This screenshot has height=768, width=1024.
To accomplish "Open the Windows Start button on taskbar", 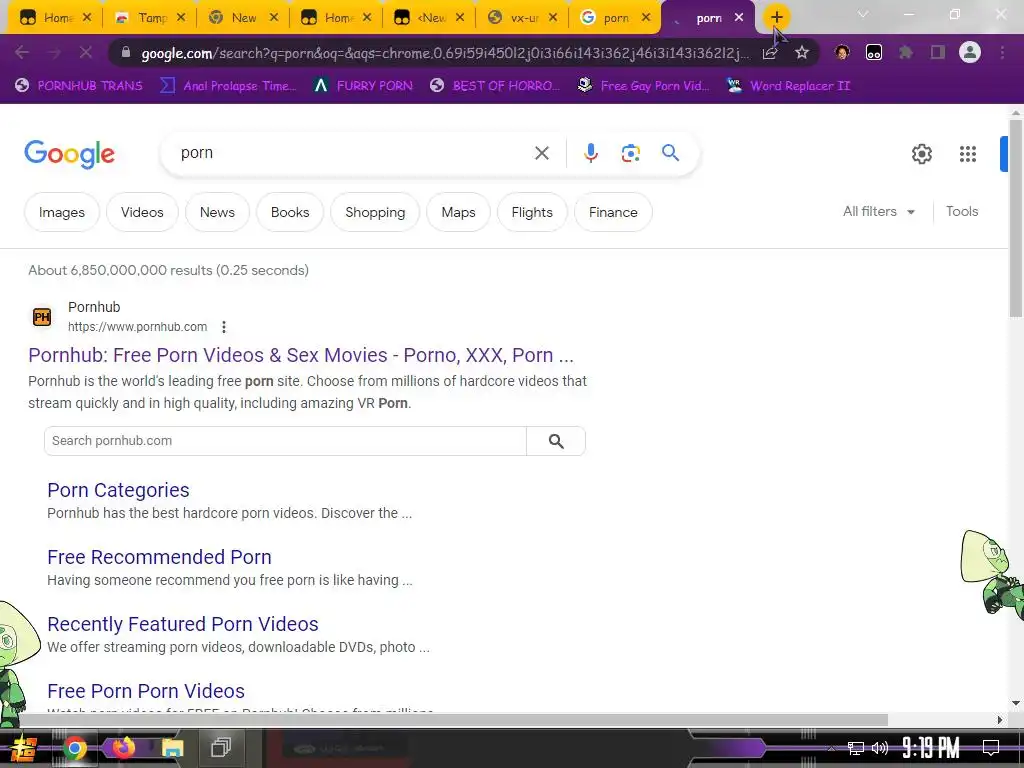I will pyautogui.click(x=23, y=748).
